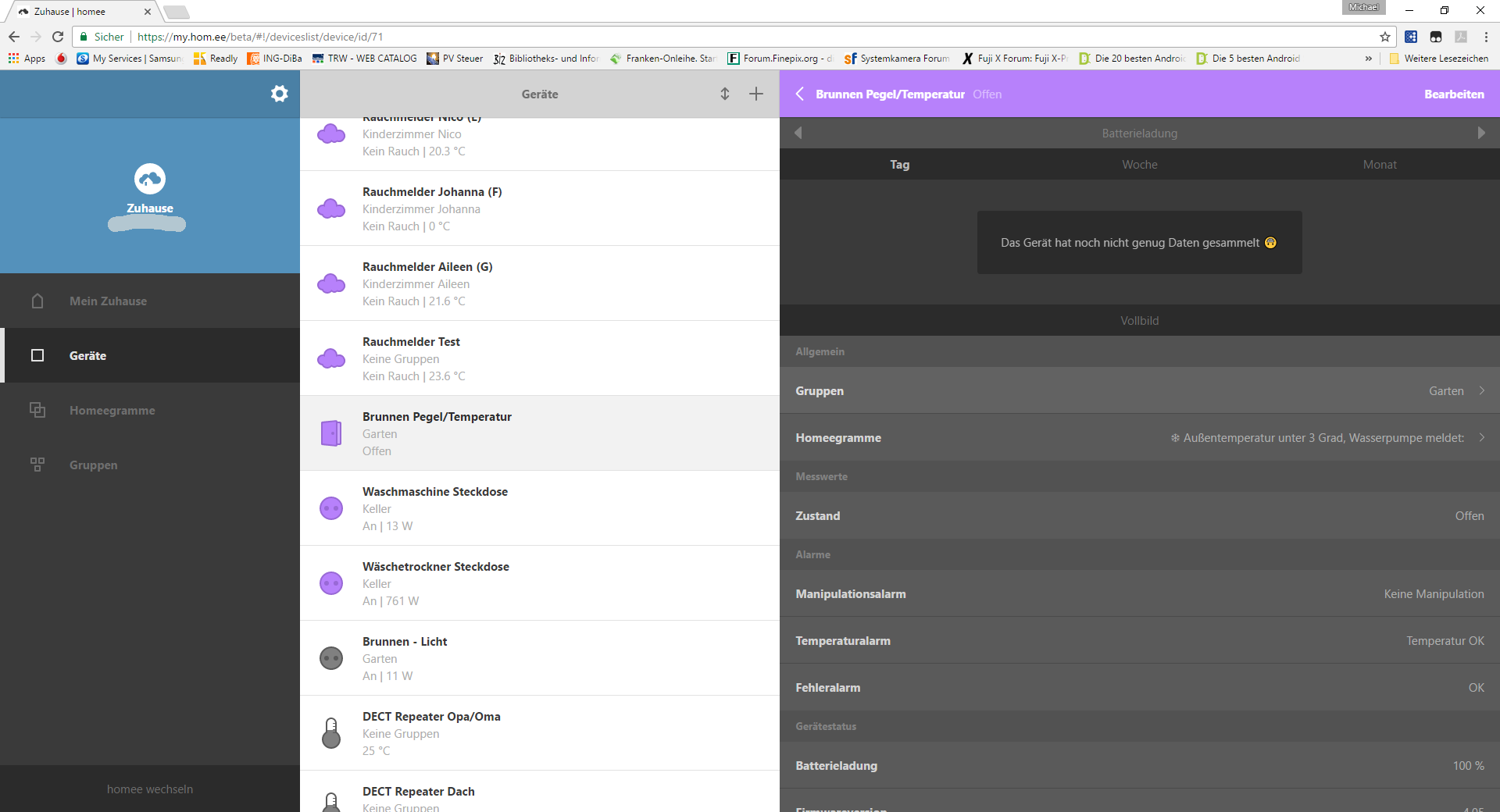Show next chart with right triangle arrow
Image resolution: width=1500 pixels, height=812 pixels.
(1481, 134)
